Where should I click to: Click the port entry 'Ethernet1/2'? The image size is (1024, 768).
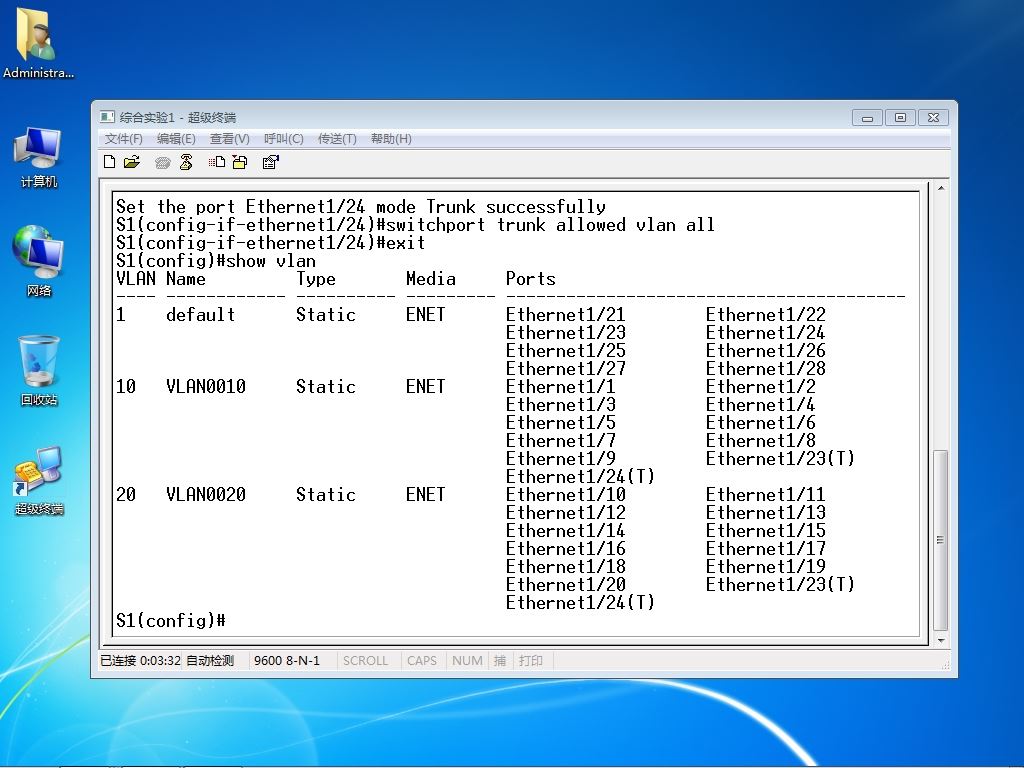[x=761, y=387]
